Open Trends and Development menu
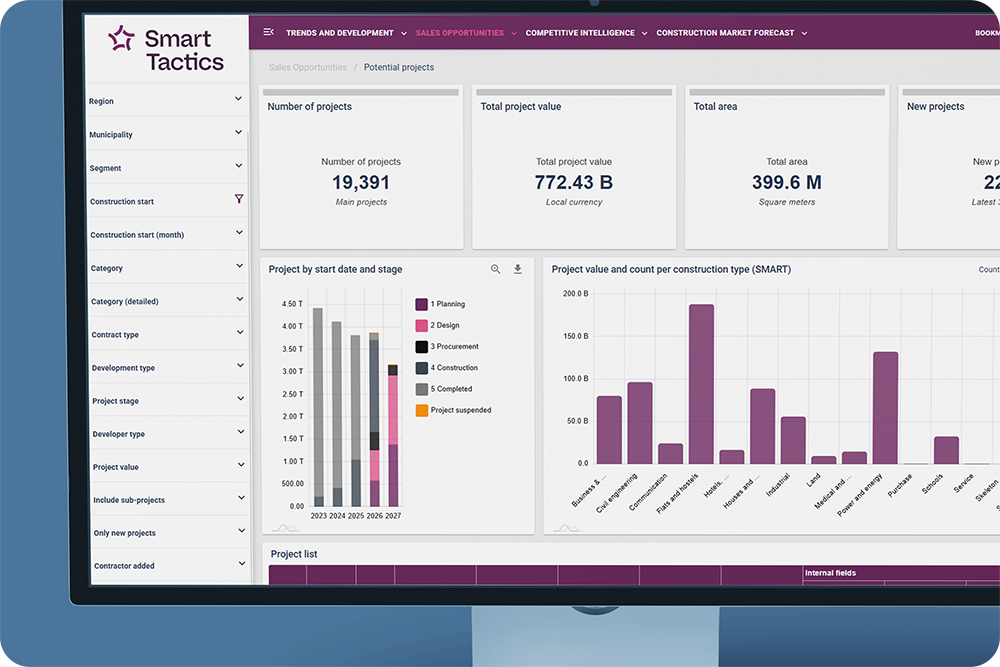The image size is (1000, 667). pos(346,33)
